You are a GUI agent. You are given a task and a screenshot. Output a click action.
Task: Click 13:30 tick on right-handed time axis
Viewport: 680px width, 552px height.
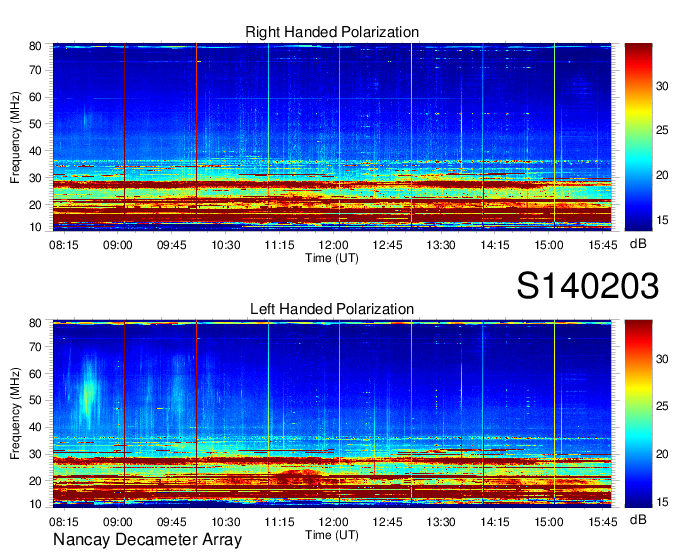click(x=441, y=245)
